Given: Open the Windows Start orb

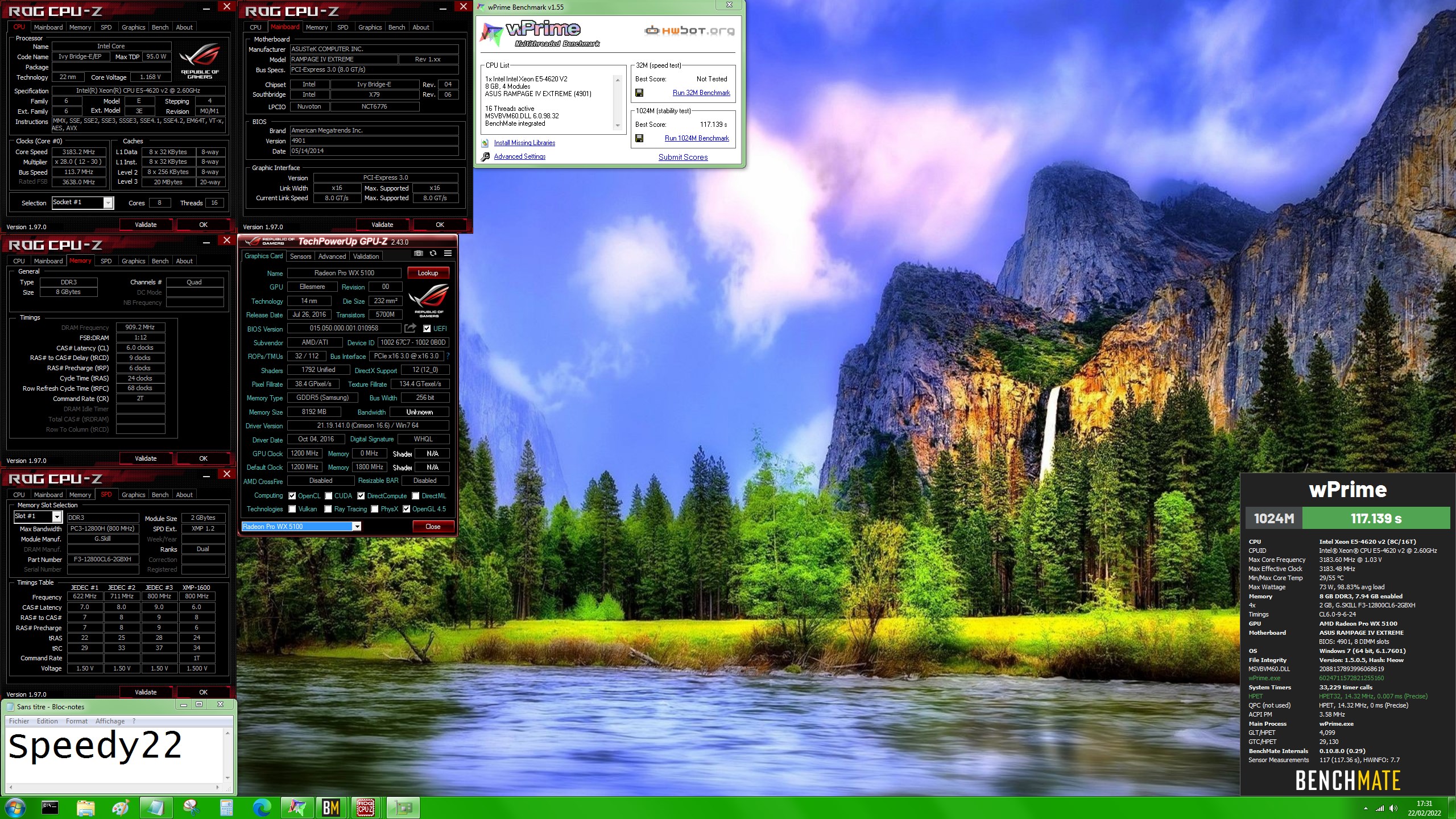Looking at the screenshot, I should tap(15, 808).
